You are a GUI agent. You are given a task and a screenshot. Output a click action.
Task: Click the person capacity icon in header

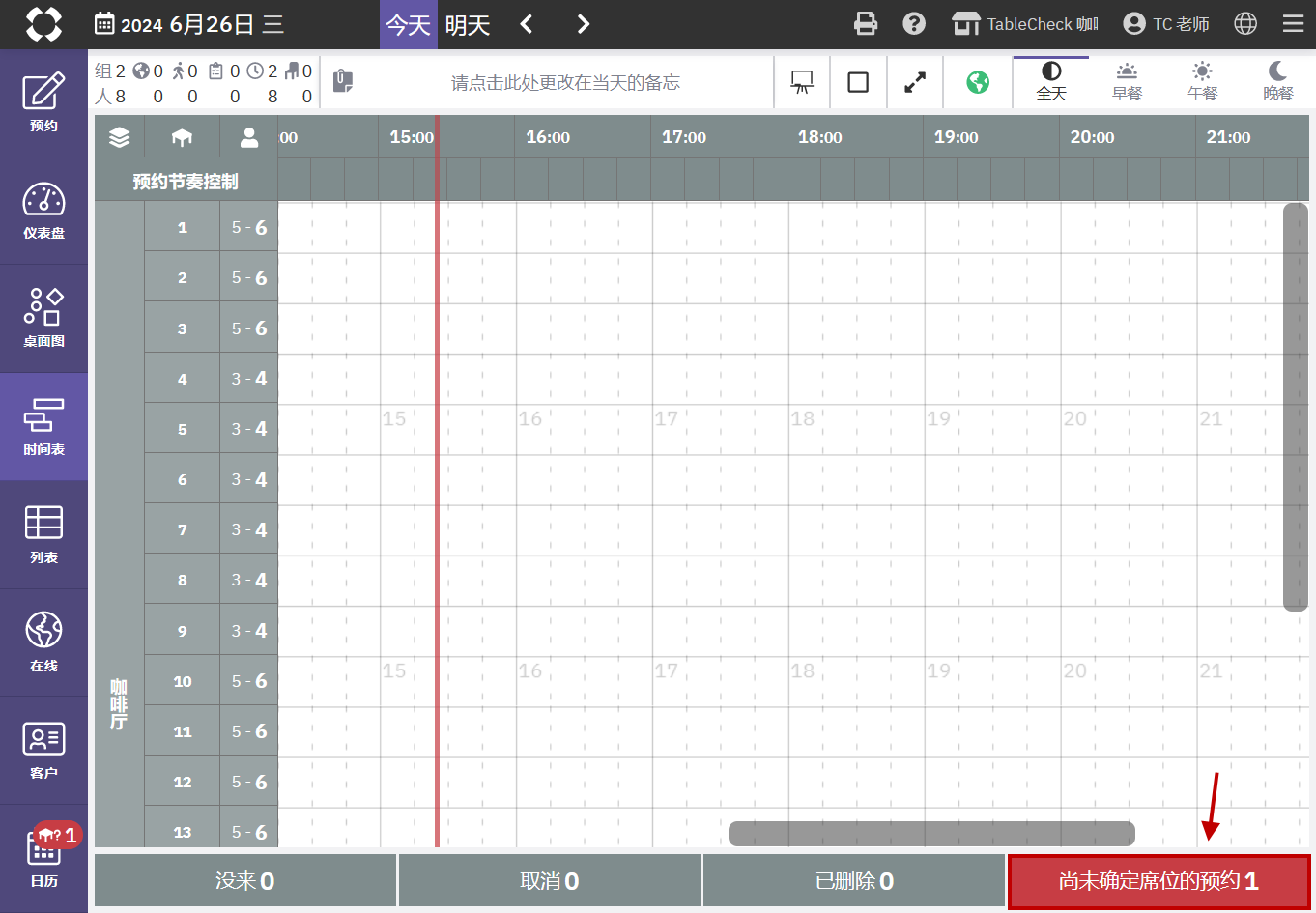[249, 137]
